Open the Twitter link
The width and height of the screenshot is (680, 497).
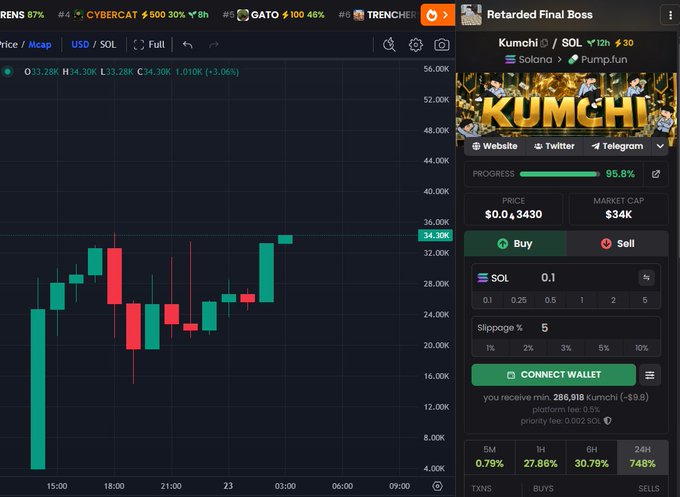click(554, 146)
